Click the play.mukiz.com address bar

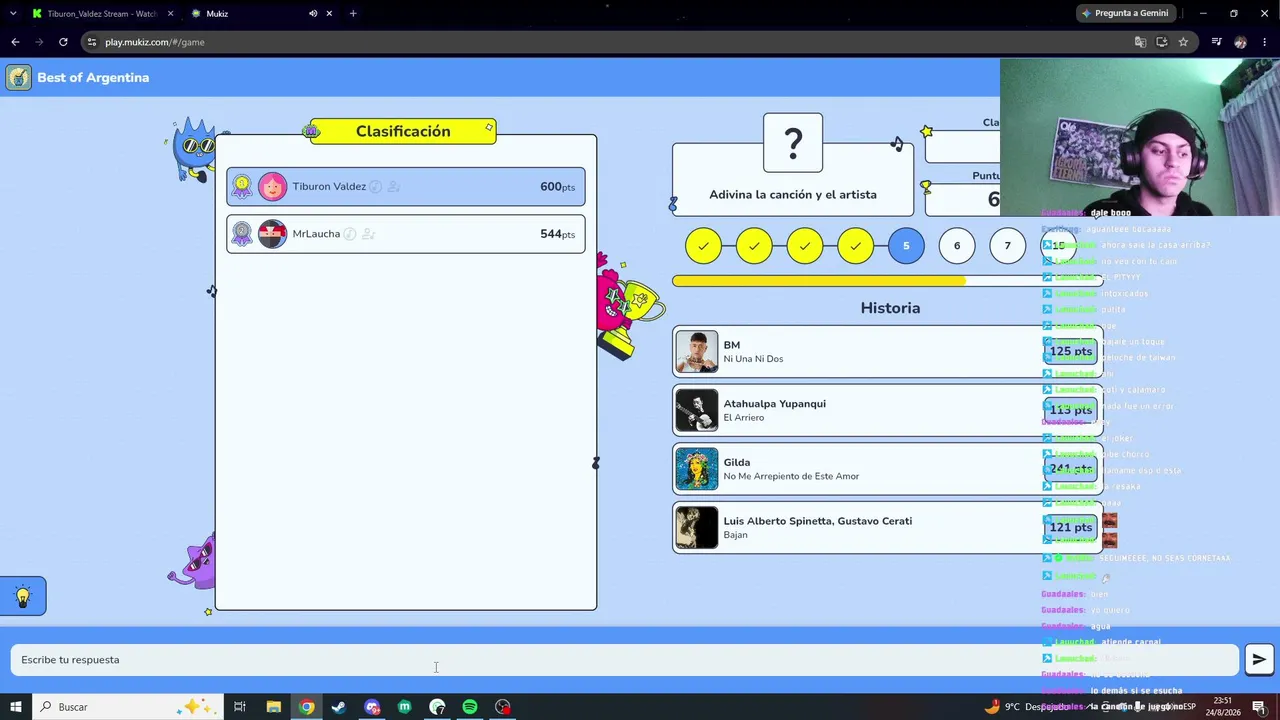pyautogui.click(x=600, y=42)
